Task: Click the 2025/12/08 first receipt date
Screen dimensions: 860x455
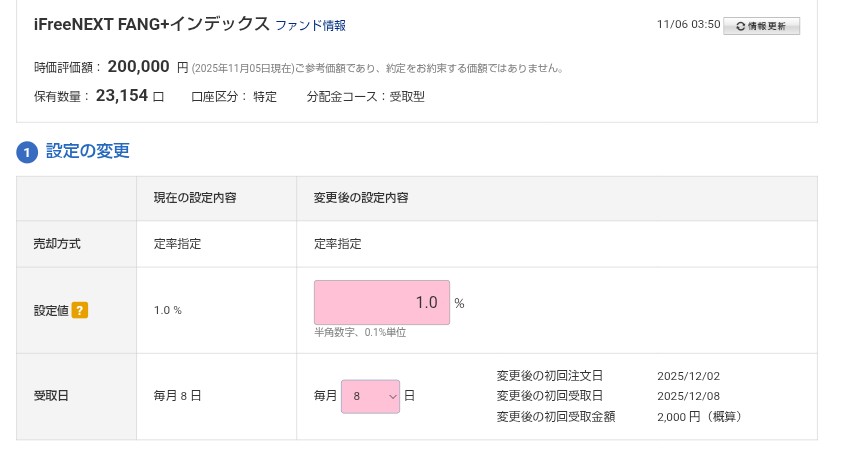Action: click(688, 396)
